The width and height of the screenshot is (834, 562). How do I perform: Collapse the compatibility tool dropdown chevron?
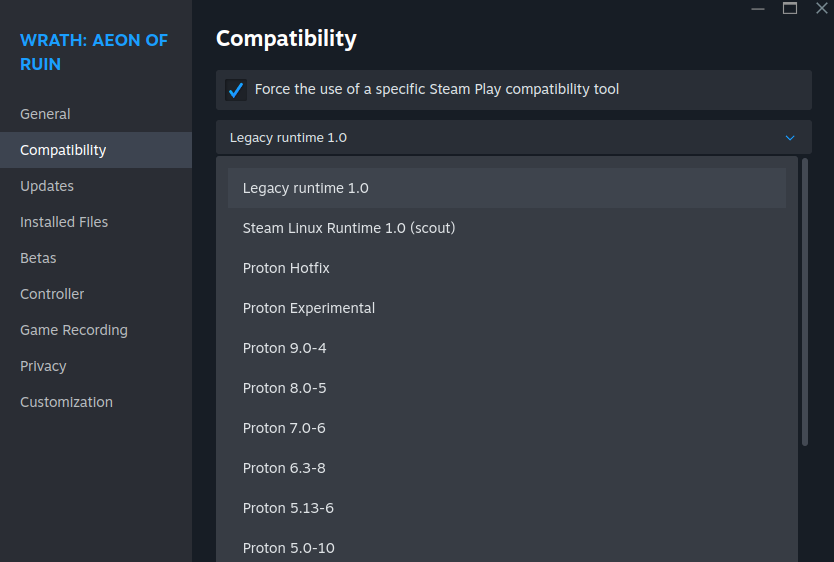790,138
